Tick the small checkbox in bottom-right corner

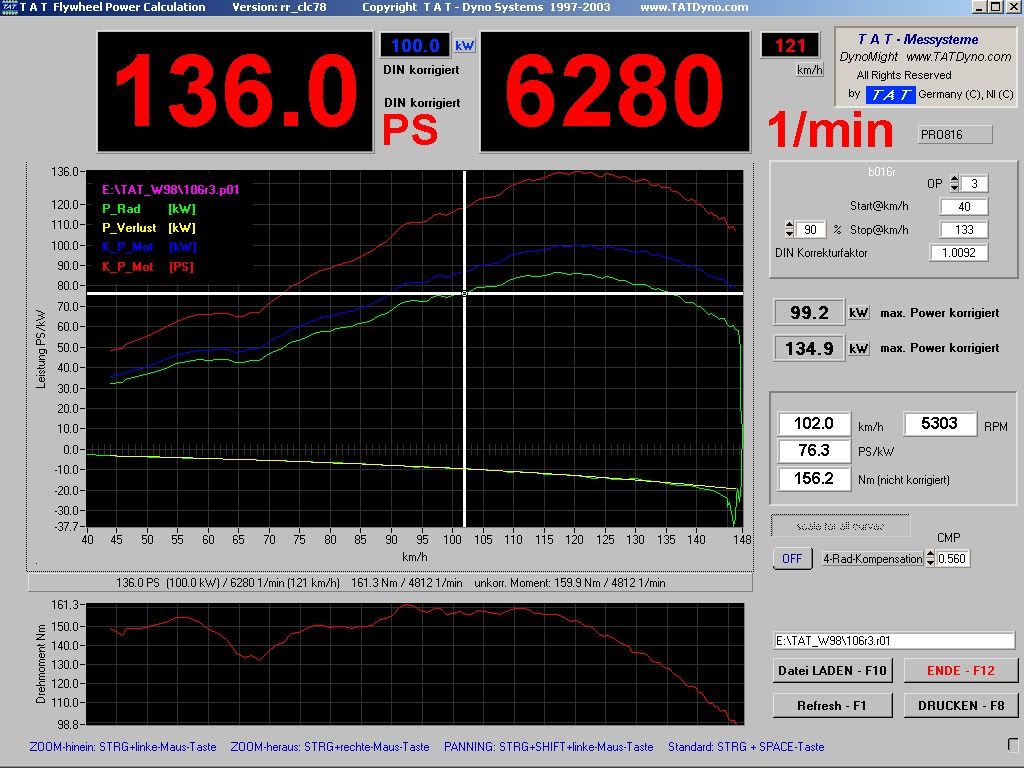click(x=1014, y=744)
